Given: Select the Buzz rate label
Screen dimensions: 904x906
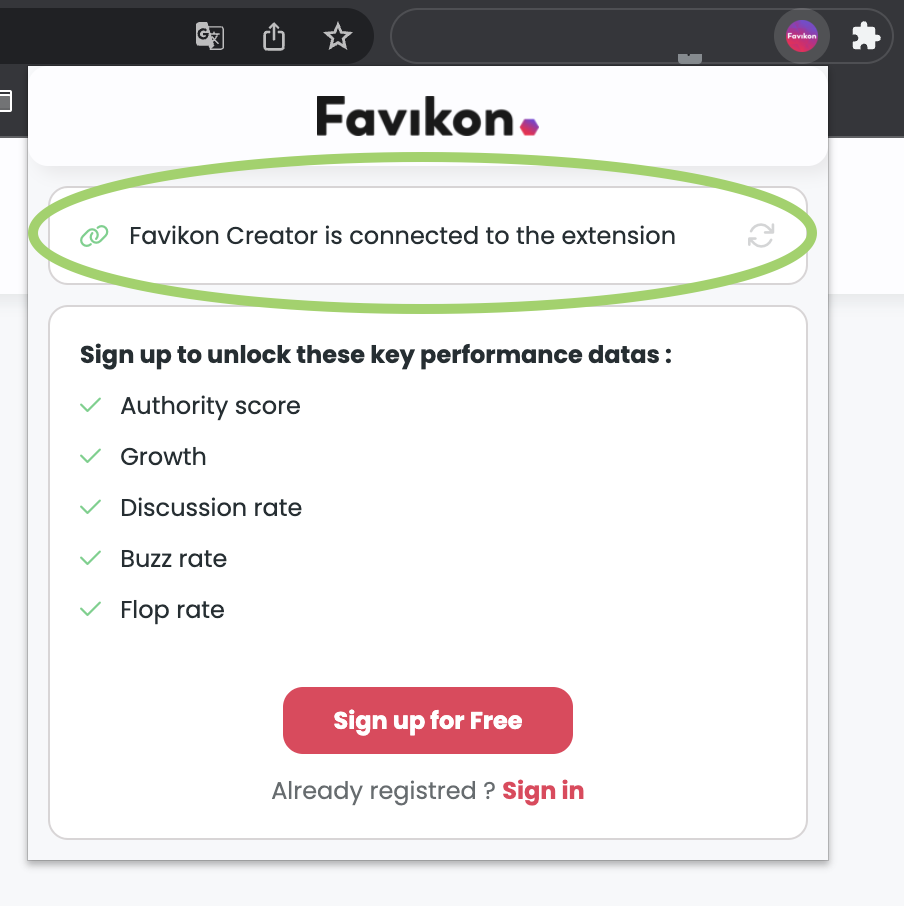Looking at the screenshot, I should point(173,558).
